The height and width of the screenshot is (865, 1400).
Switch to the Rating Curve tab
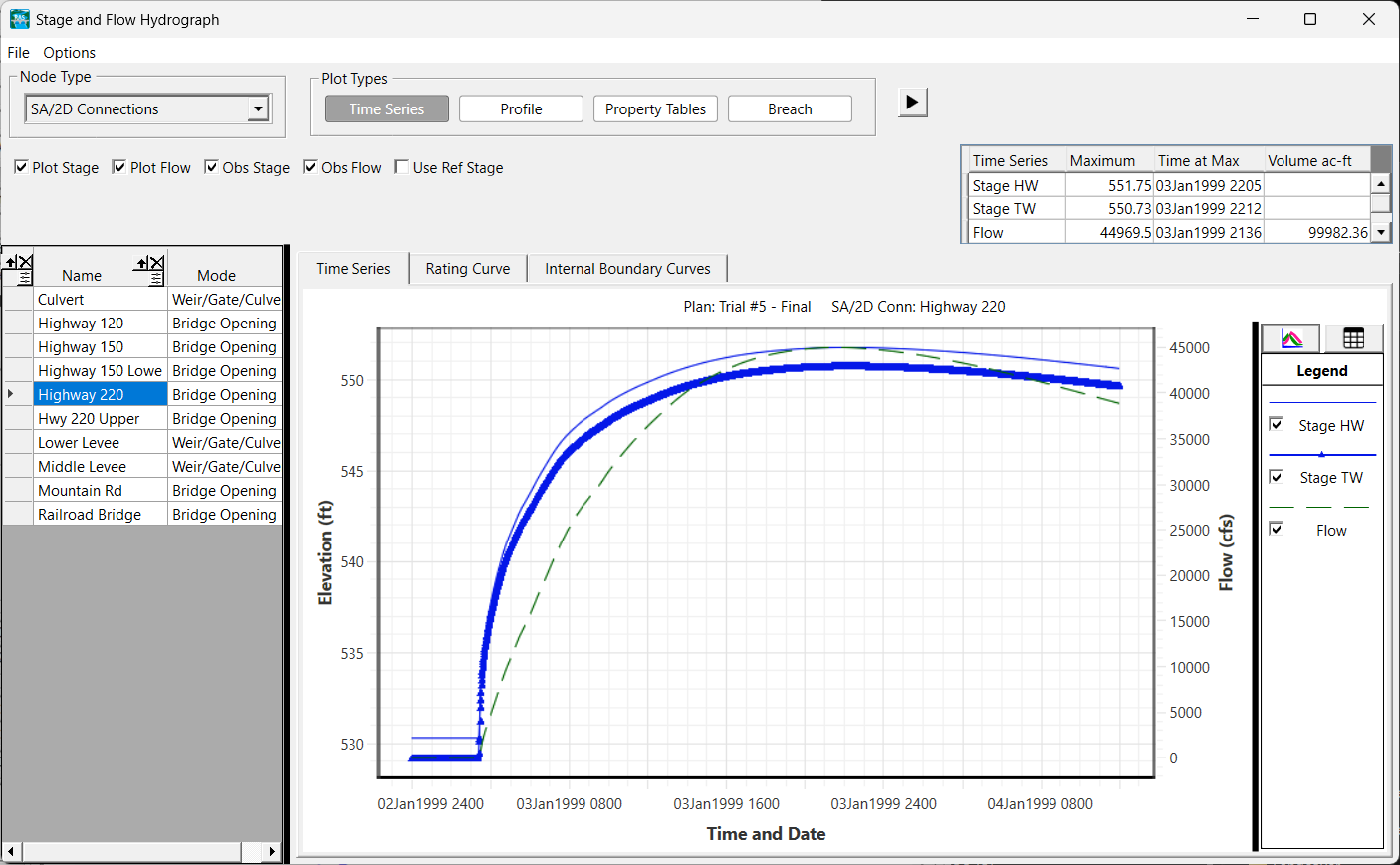[x=467, y=269]
